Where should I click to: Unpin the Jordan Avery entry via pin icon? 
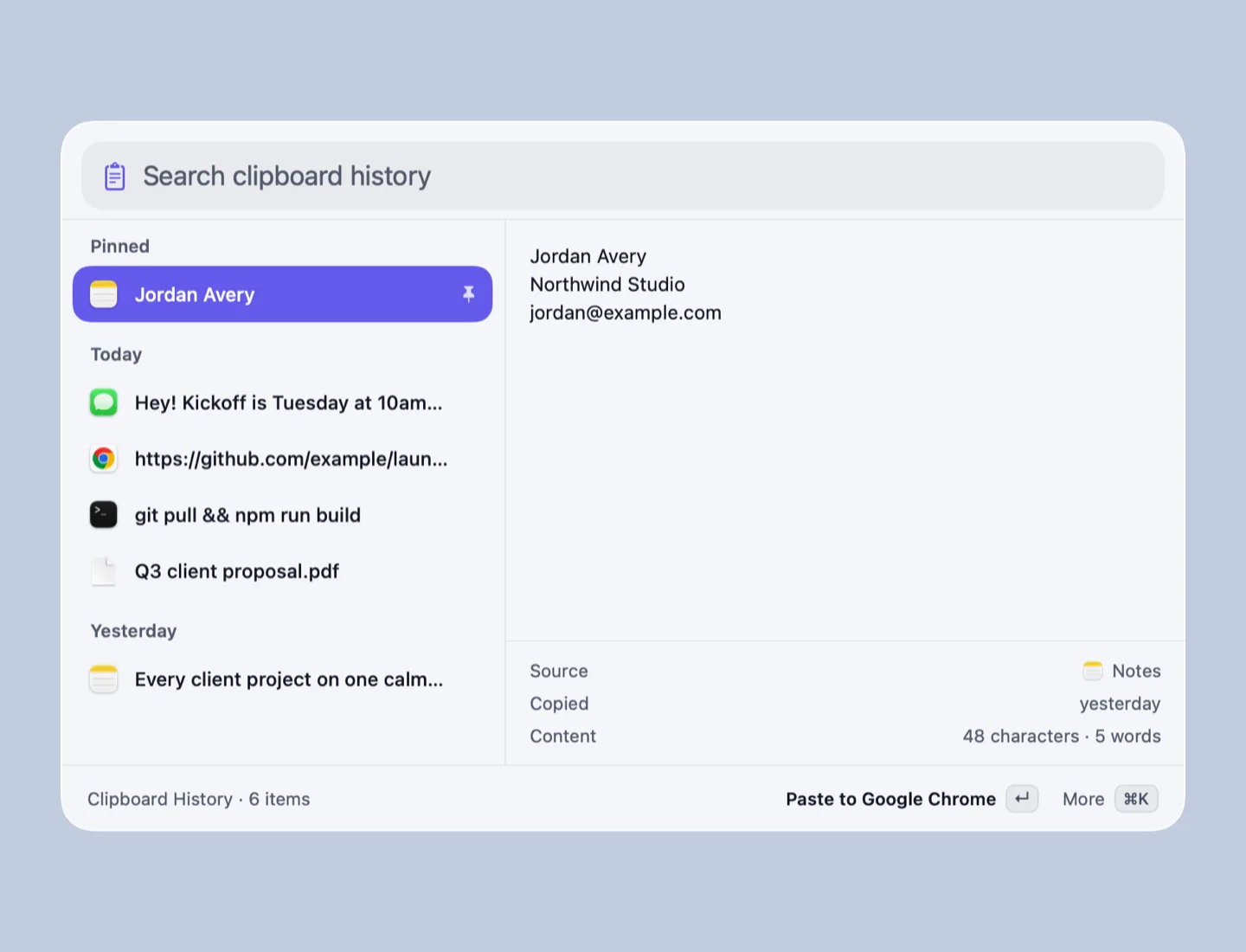click(x=468, y=294)
